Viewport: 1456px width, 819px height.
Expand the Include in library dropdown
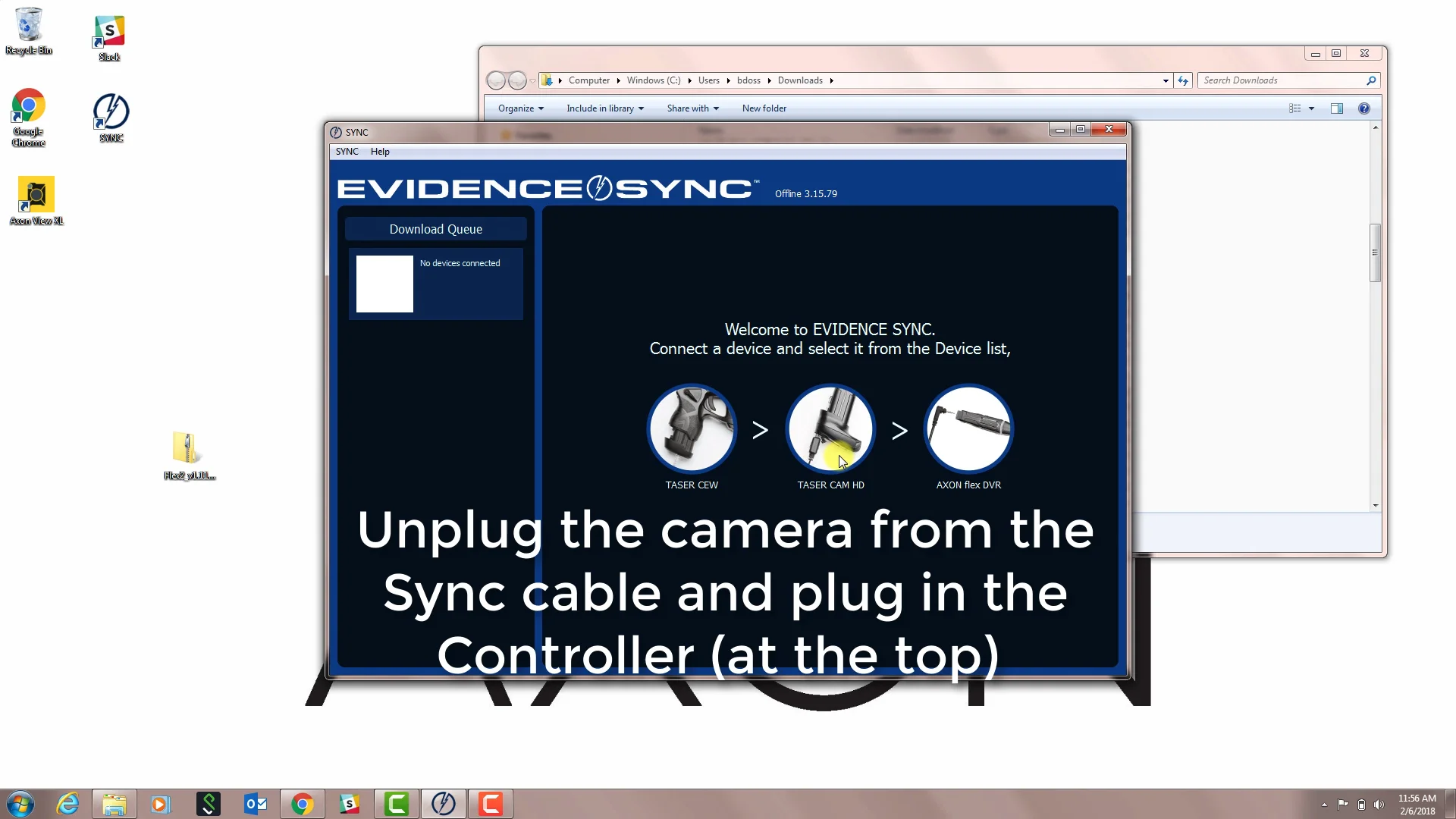click(604, 108)
